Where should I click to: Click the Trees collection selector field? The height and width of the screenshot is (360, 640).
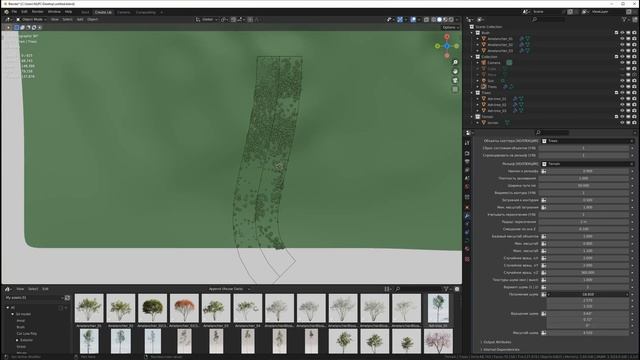[587, 141]
